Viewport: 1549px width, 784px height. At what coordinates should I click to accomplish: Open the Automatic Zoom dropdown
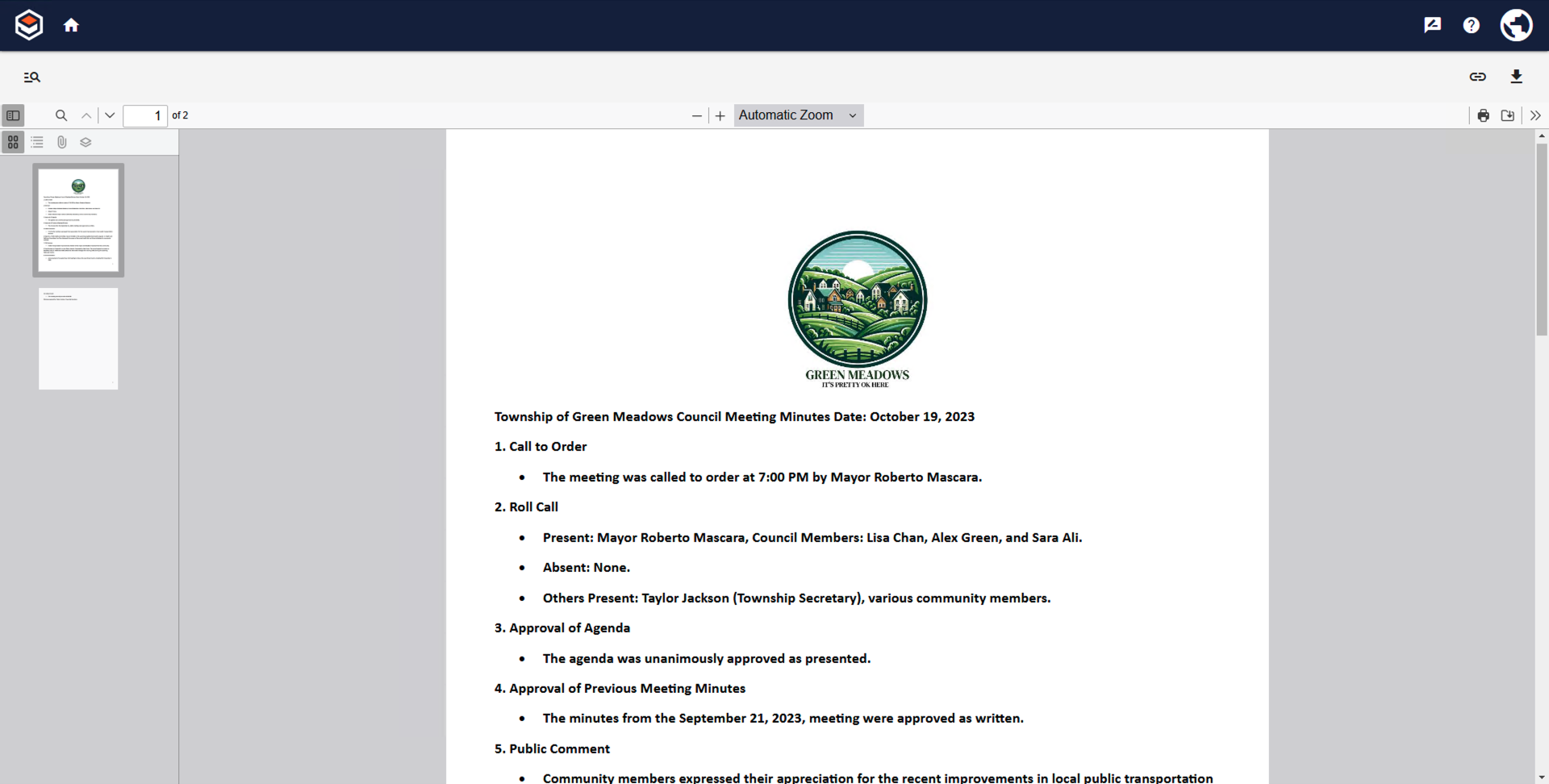click(798, 115)
